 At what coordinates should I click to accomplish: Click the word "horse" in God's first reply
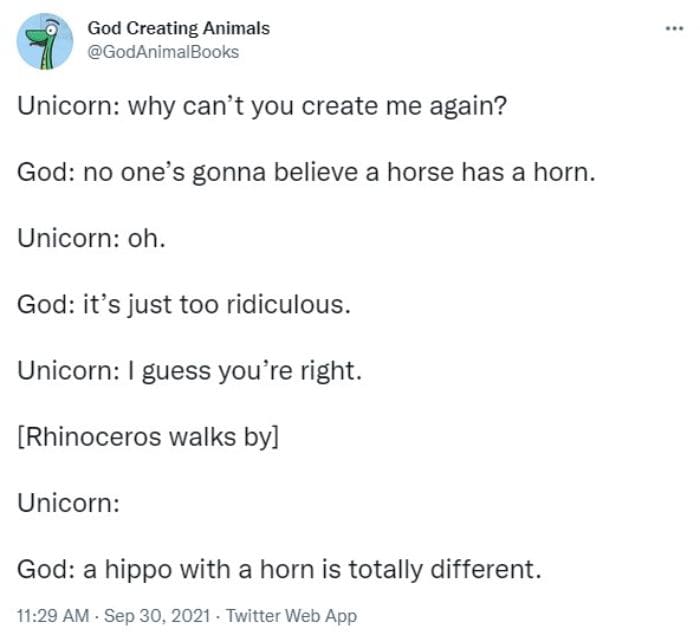pos(420,173)
